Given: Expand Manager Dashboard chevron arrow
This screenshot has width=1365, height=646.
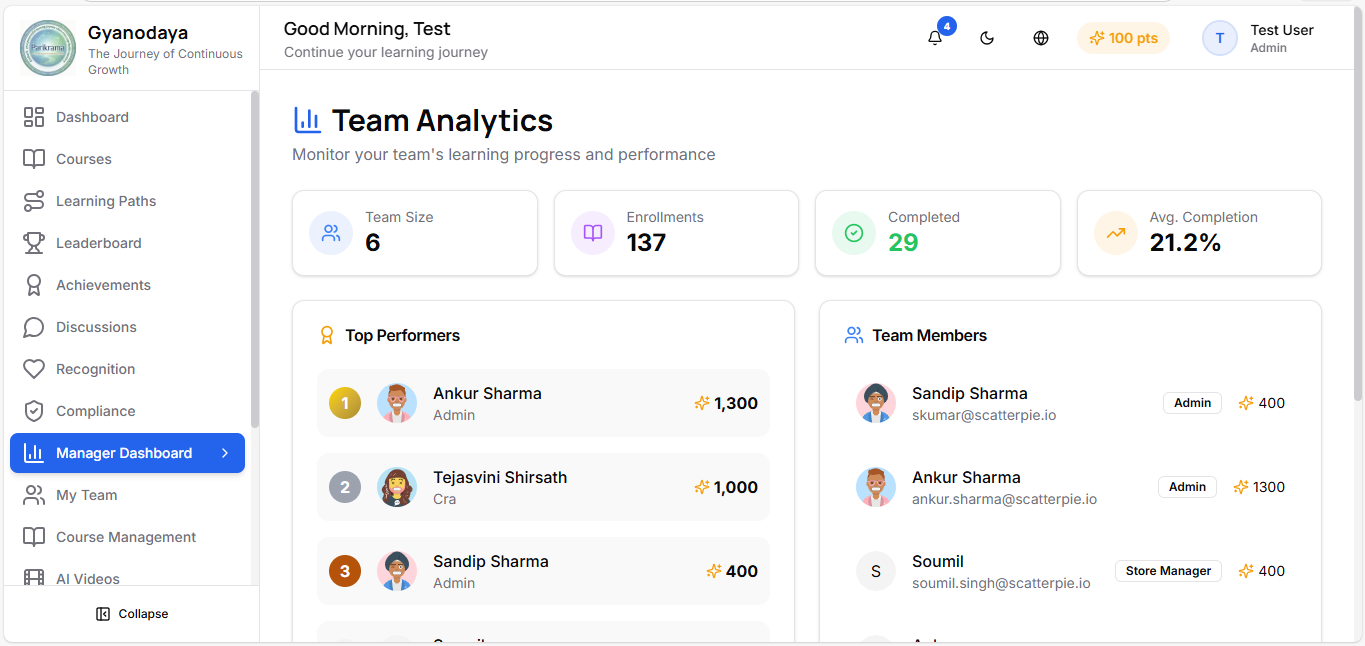Looking at the screenshot, I should (225, 453).
